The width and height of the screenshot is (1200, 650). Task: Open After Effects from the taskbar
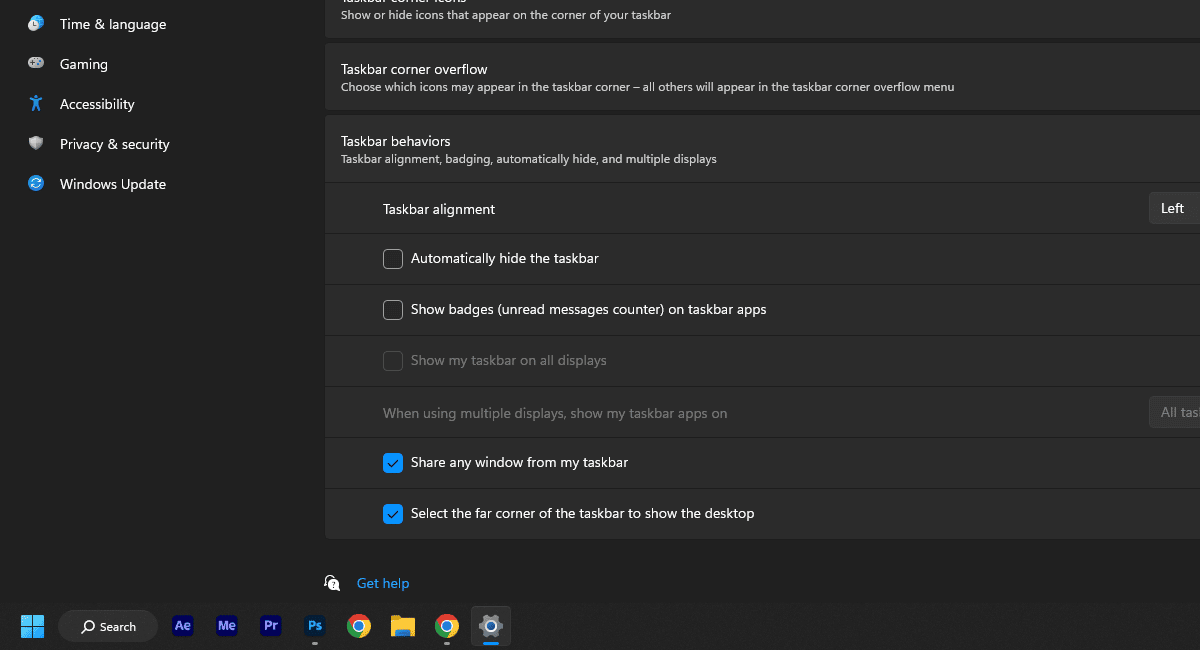point(183,626)
